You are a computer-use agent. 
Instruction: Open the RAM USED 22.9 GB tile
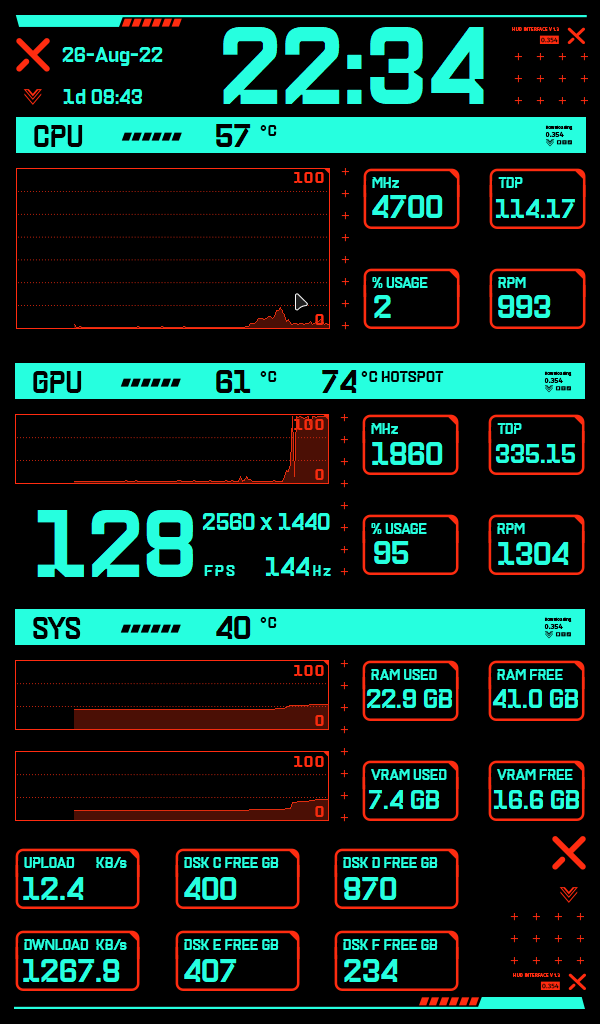tap(410, 690)
